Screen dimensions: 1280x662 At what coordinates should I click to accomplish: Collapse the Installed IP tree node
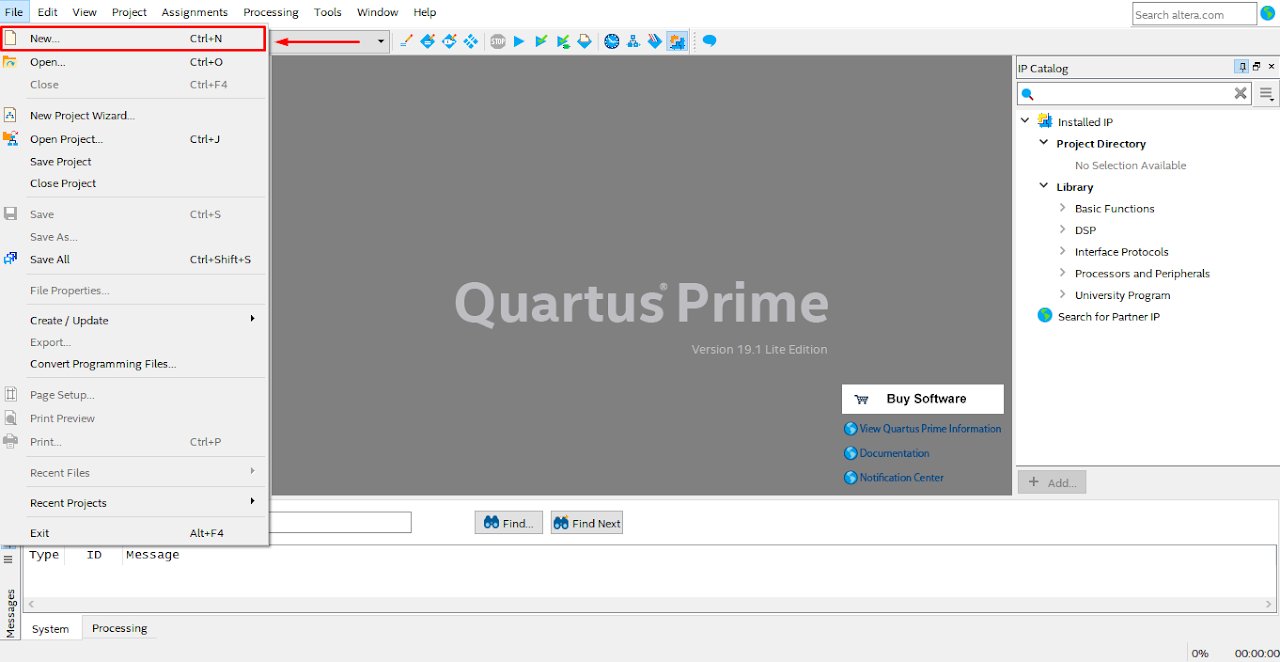(x=1025, y=121)
